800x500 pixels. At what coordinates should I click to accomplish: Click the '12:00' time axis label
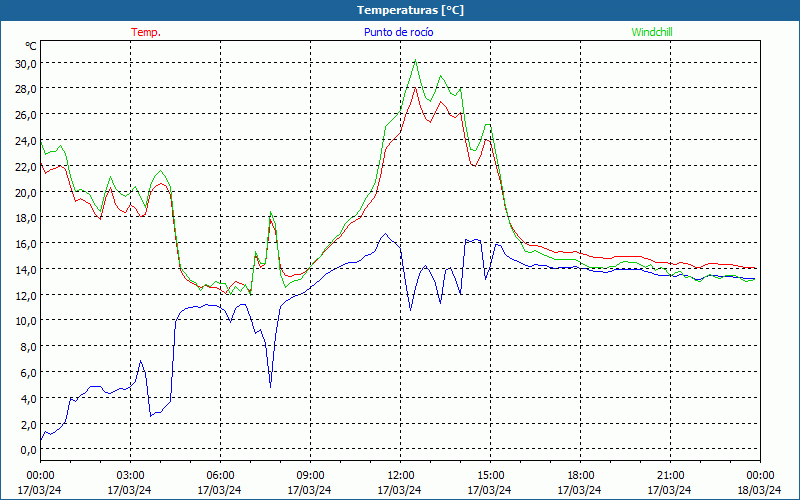(x=401, y=476)
